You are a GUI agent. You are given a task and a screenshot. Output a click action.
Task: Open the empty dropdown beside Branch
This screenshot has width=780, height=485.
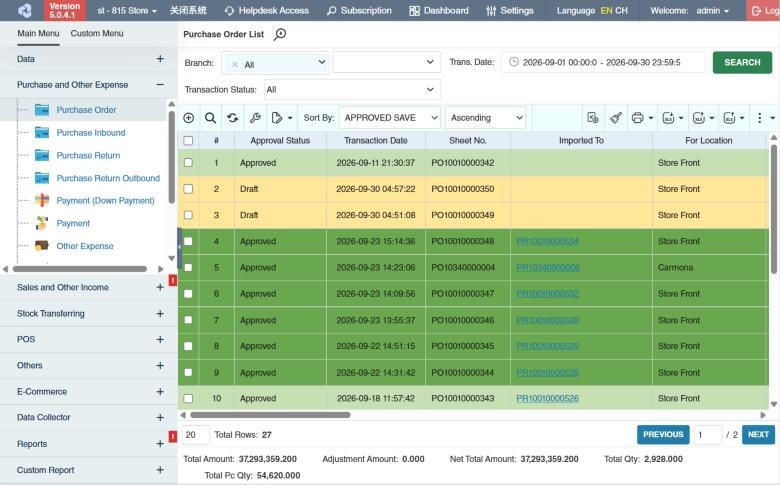tap(387, 62)
